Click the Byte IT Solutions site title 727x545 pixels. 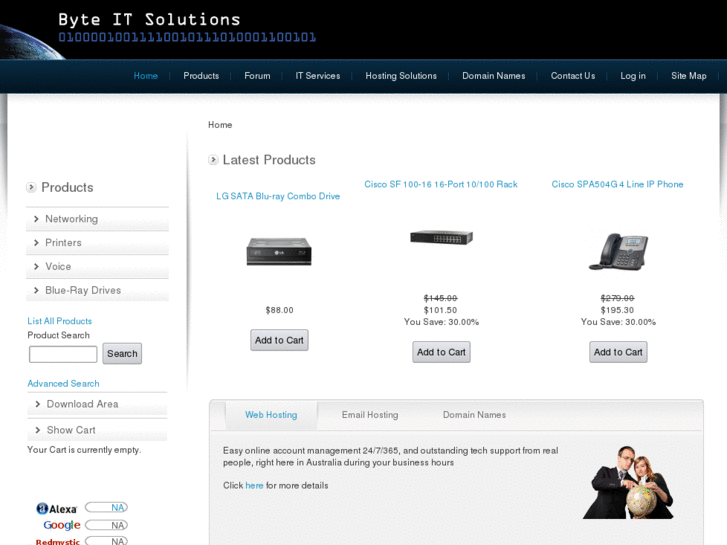pyautogui.click(x=149, y=20)
